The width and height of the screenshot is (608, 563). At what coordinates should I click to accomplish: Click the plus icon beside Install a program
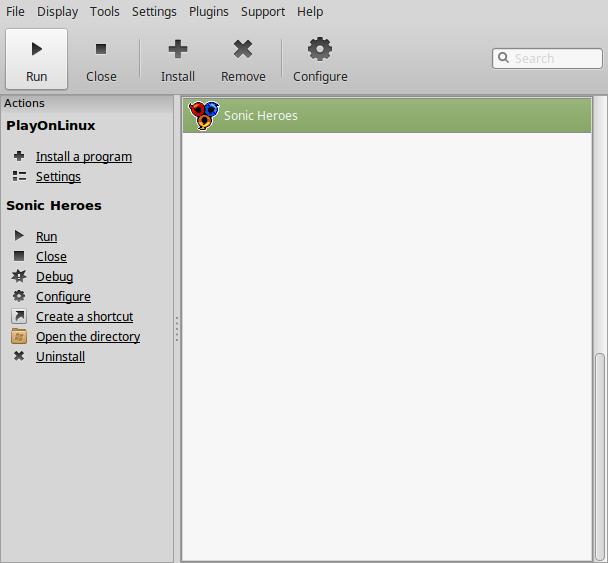(19, 156)
